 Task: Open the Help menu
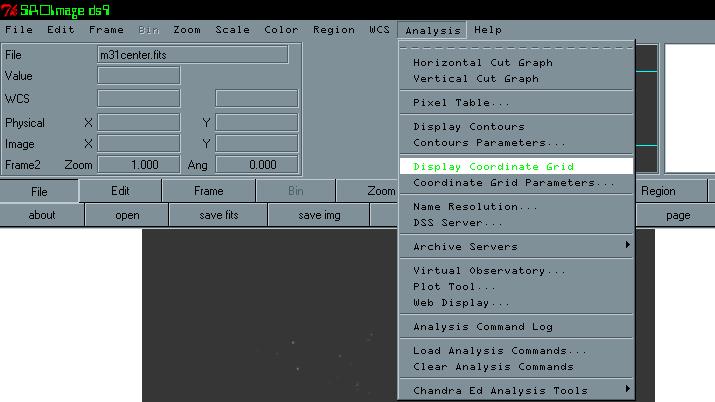487,30
